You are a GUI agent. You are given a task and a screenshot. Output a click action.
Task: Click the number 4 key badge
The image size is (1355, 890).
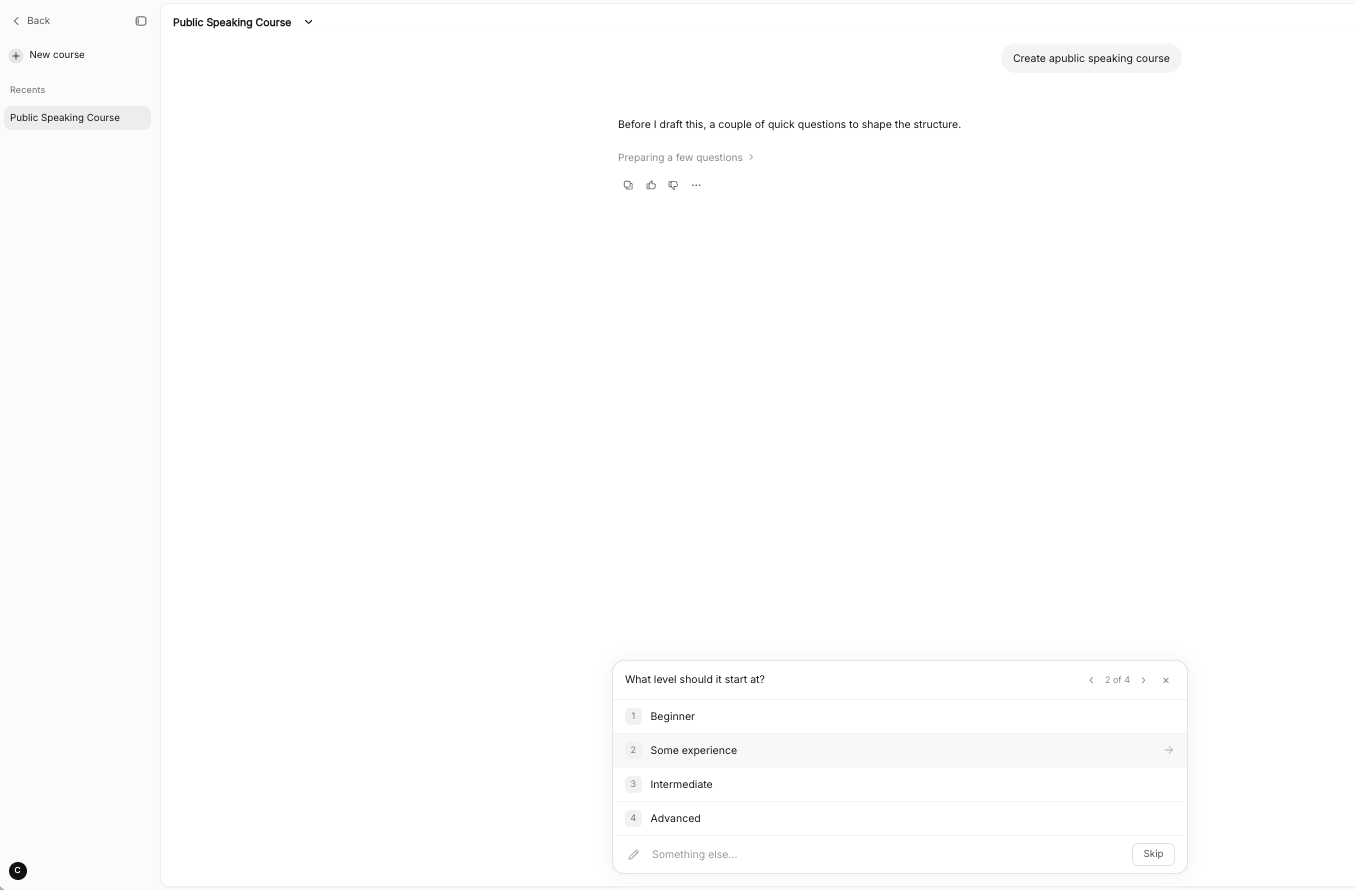coord(633,818)
